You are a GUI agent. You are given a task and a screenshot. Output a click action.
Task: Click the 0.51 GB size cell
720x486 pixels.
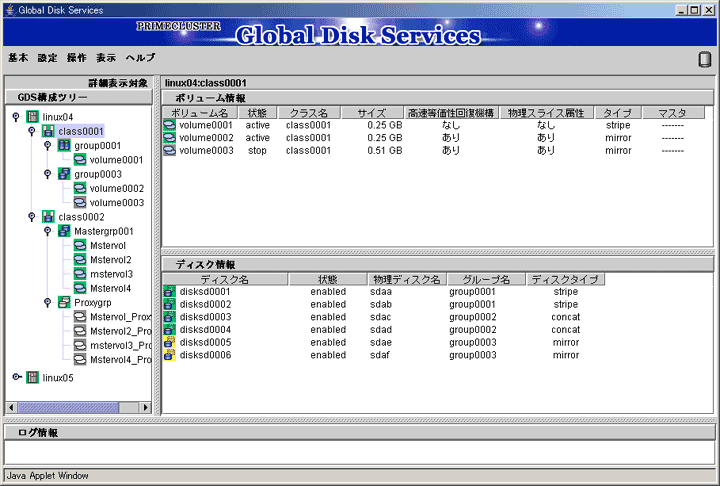pyautogui.click(x=385, y=150)
